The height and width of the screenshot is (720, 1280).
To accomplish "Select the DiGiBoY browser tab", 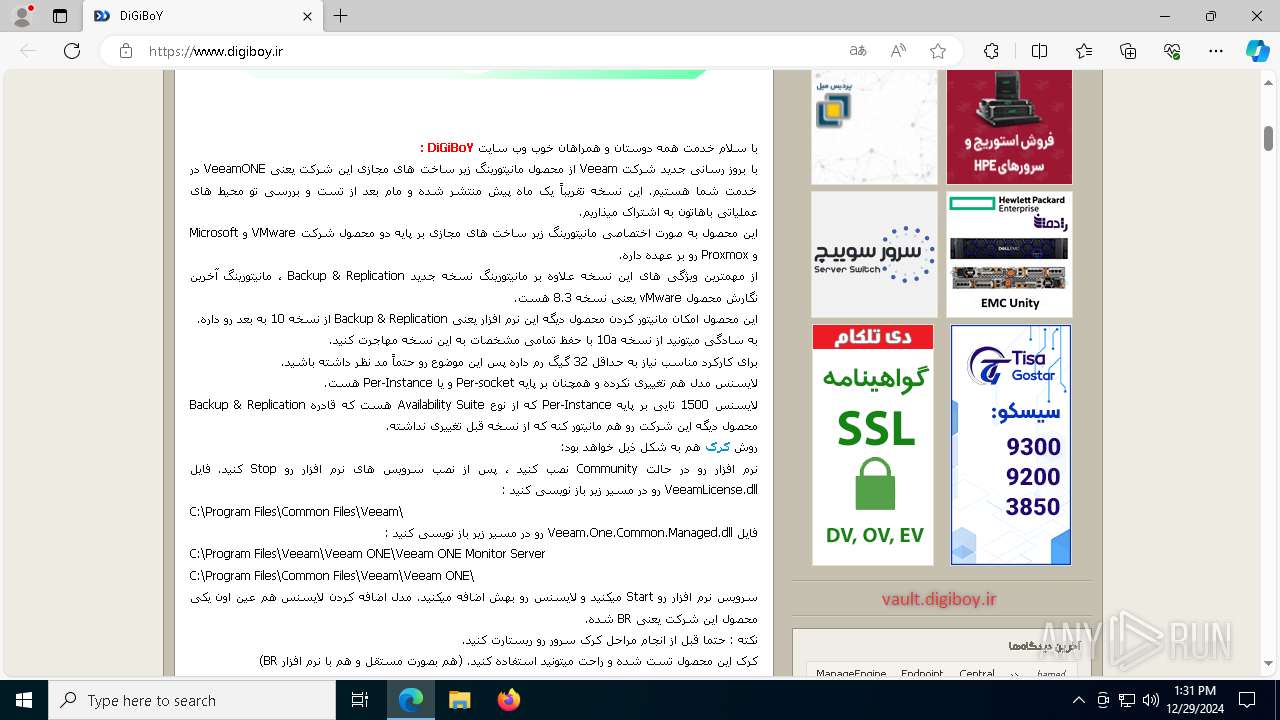I will pos(200,16).
